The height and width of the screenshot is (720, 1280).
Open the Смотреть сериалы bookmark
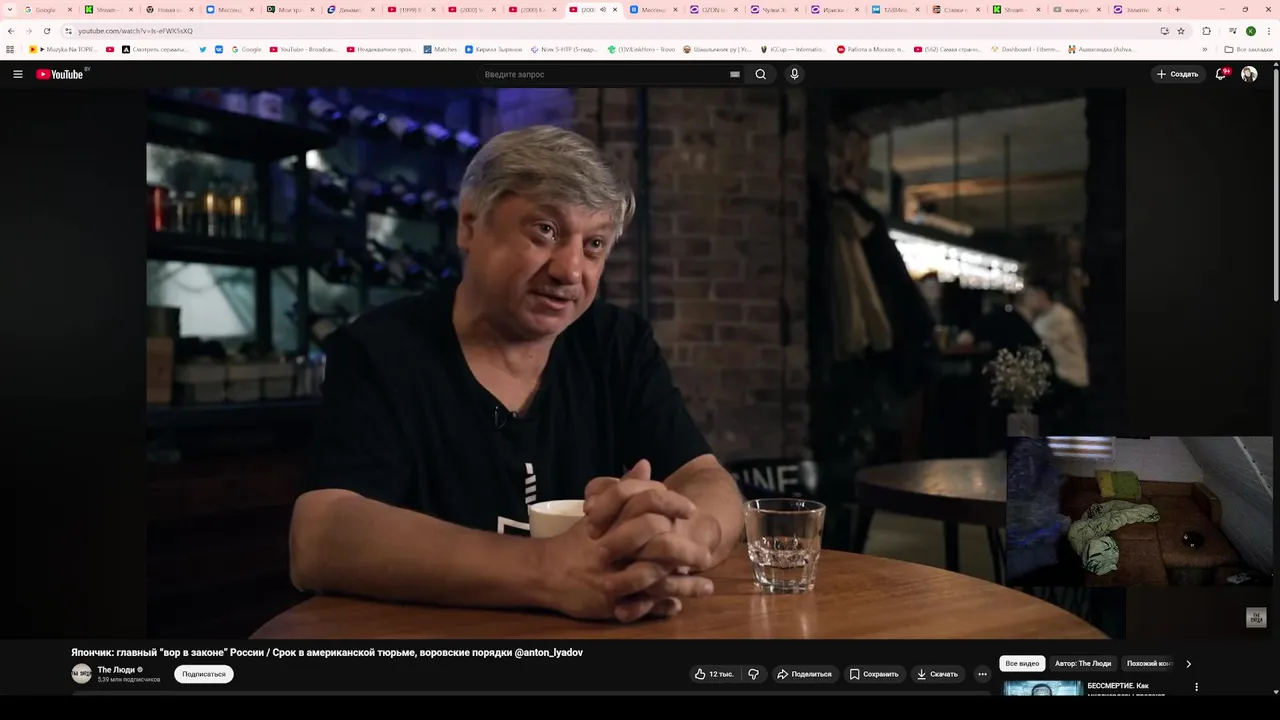[x=154, y=49]
